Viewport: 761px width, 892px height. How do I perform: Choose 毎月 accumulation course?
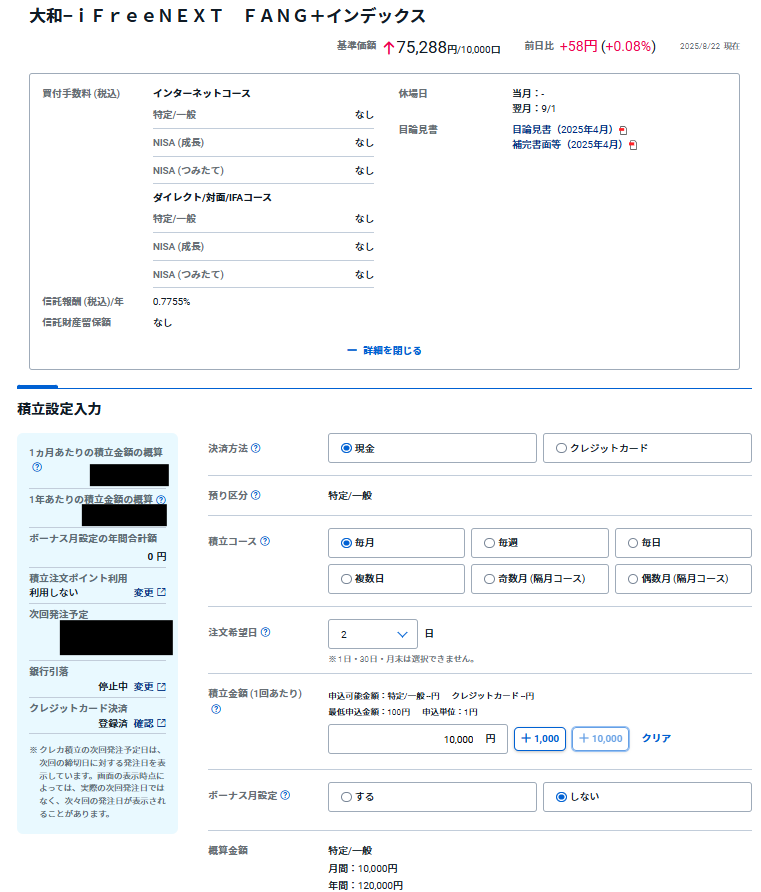[396, 543]
